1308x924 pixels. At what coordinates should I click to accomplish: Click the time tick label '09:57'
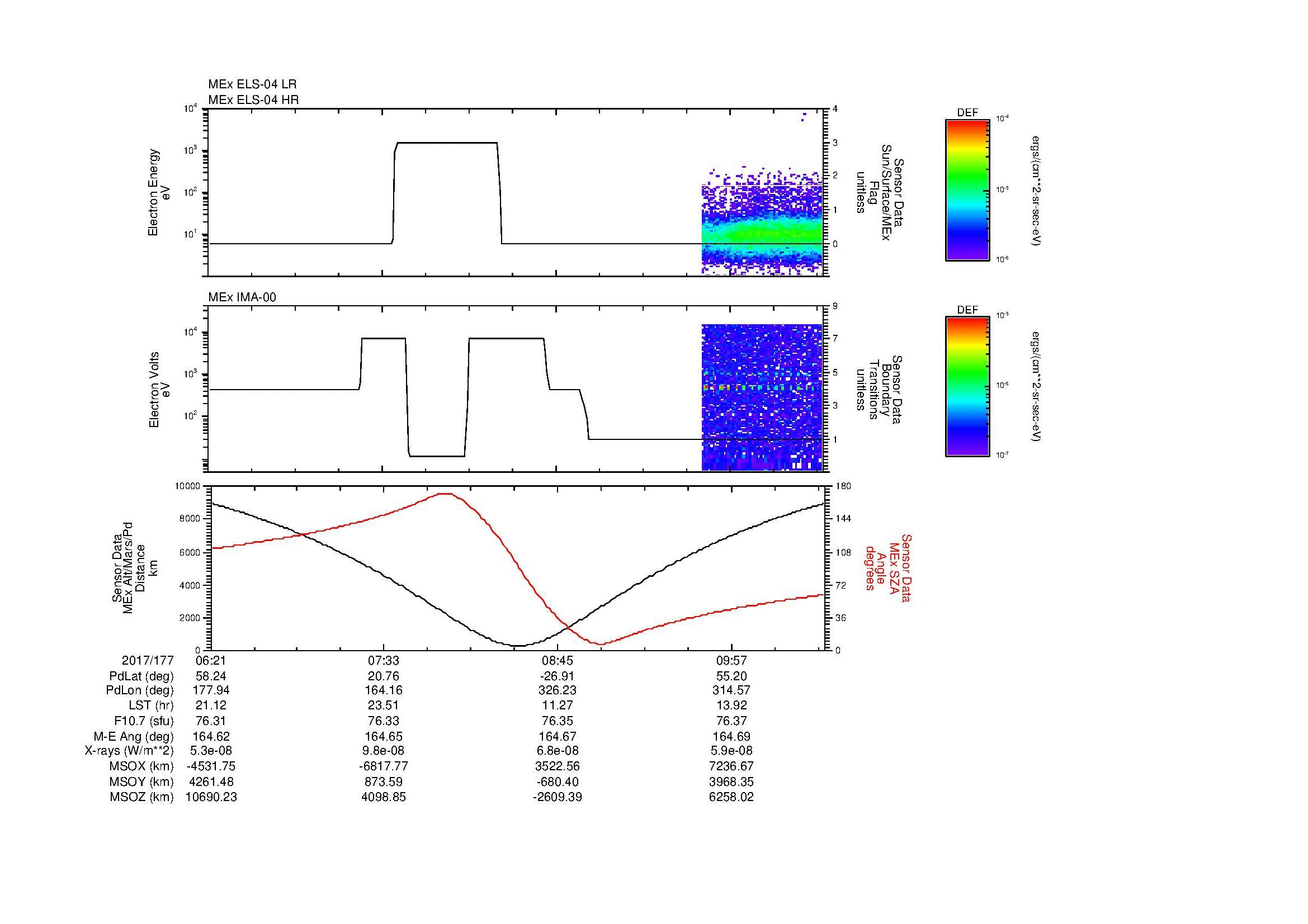pos(731,660)
